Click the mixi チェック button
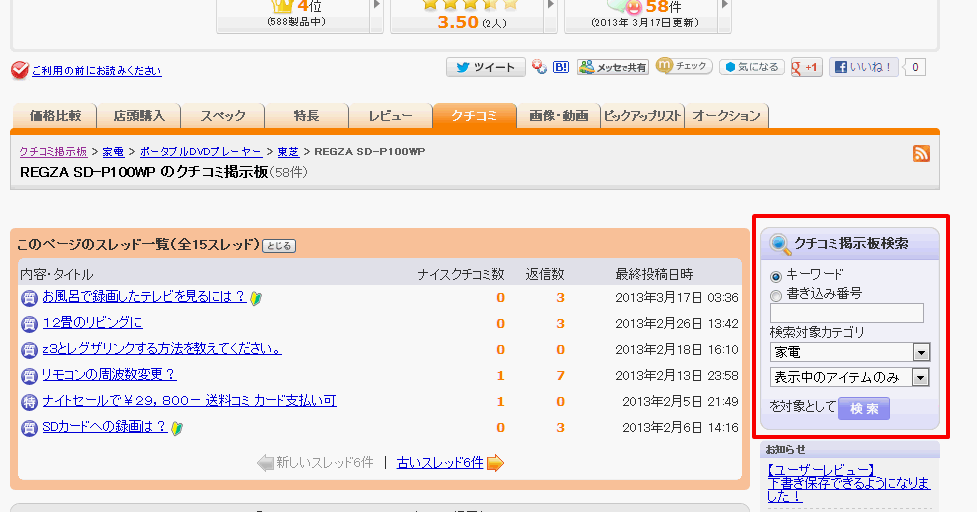This screenshot has width=977, height=512. 684,66
